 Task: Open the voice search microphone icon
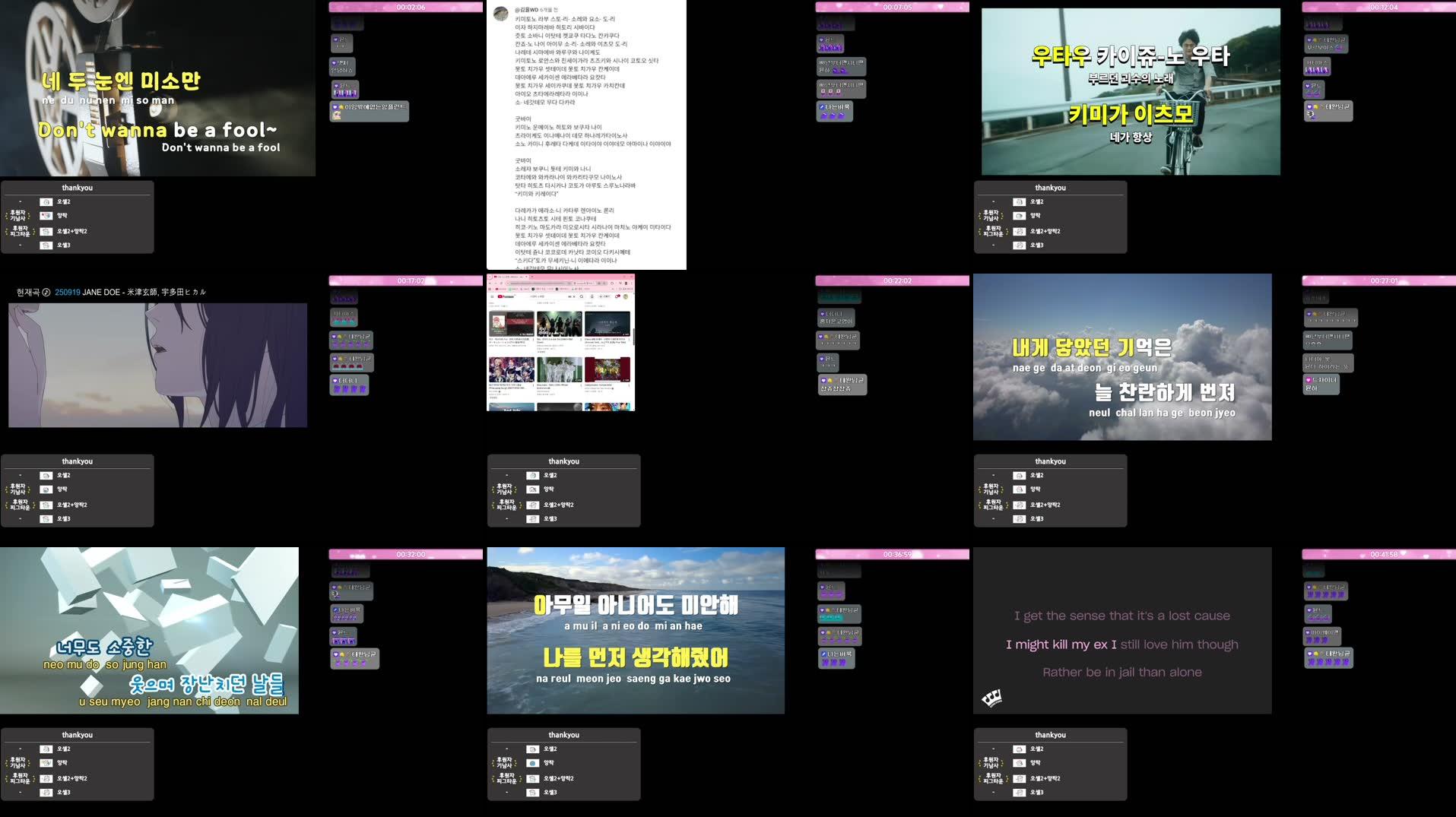[x=592, y=296]
